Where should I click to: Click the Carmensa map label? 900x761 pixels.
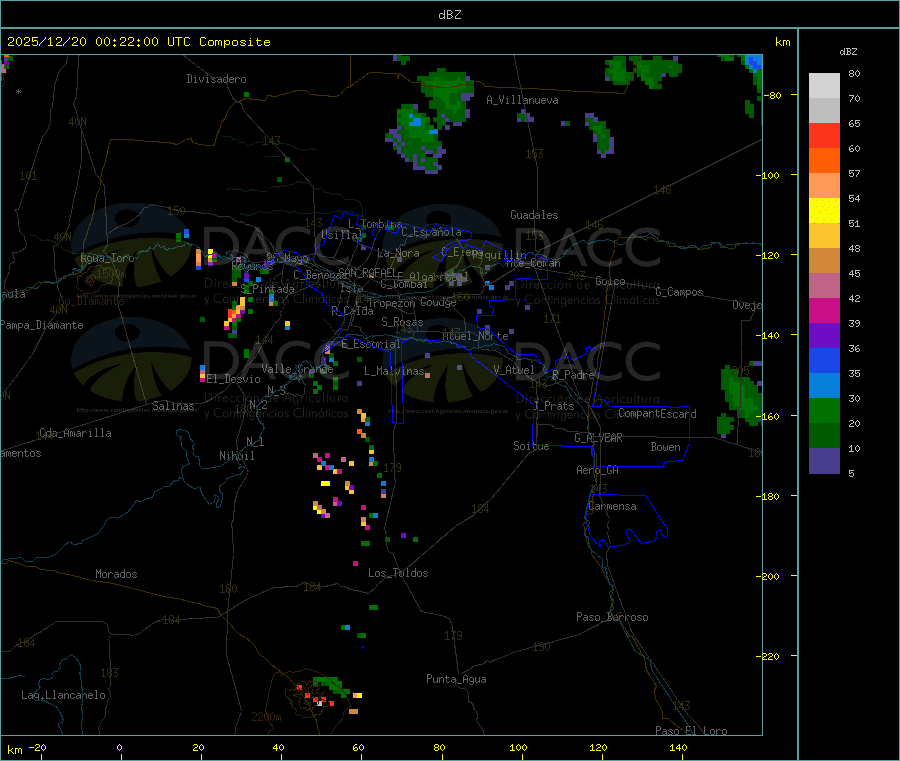coord(612,506)
